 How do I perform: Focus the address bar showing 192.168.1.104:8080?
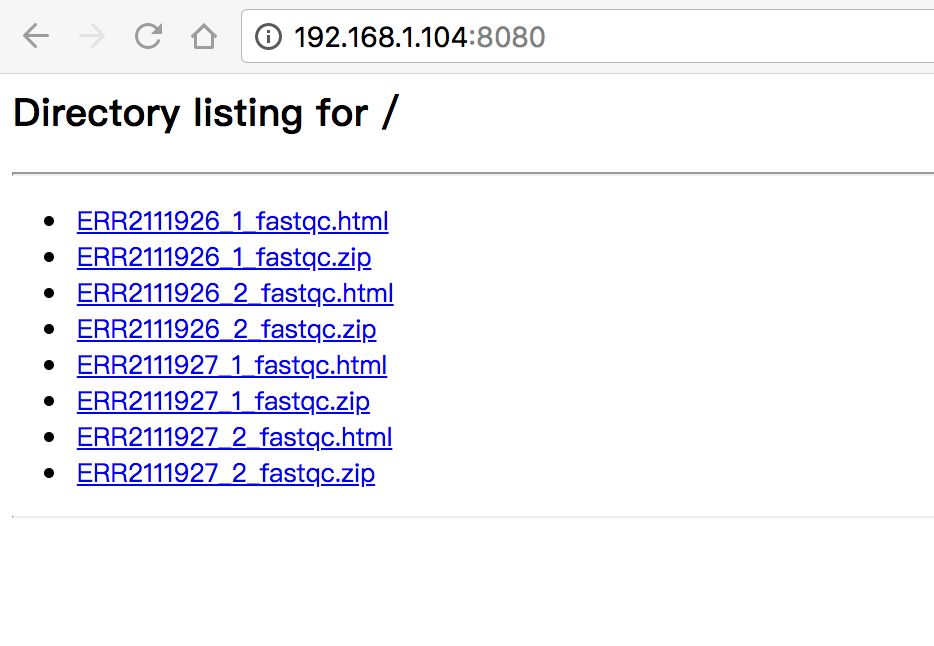coord(600,37)
